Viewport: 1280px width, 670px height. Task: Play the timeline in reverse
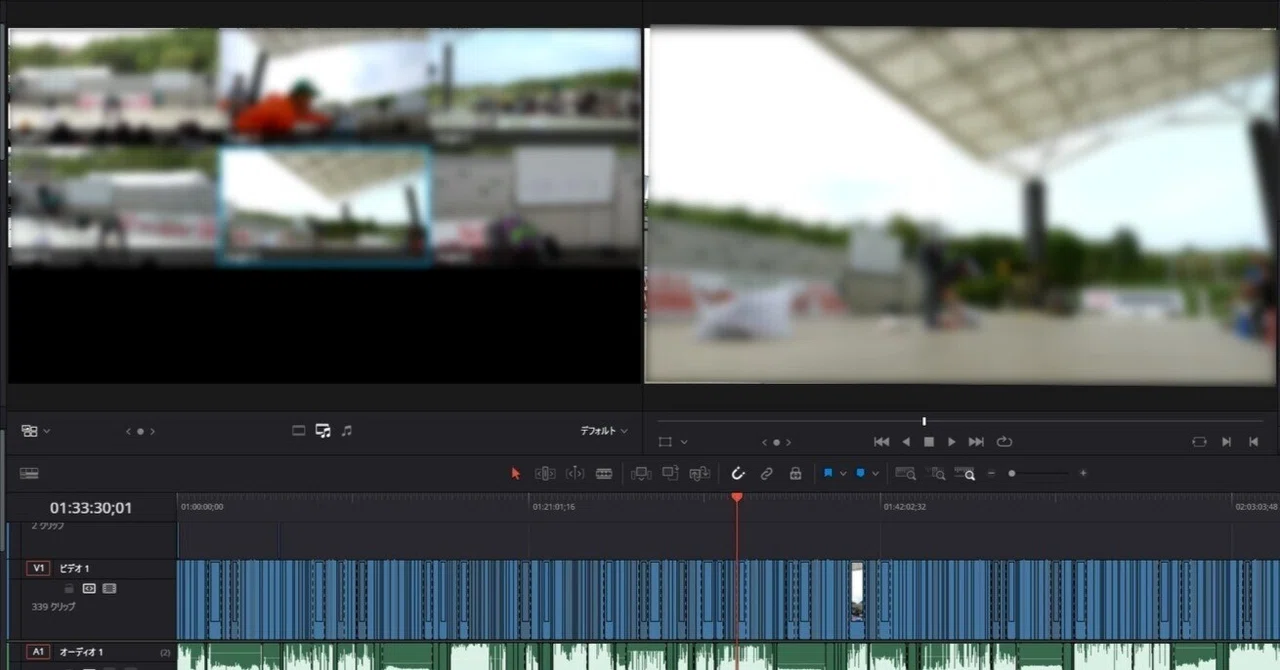(906, 441)
